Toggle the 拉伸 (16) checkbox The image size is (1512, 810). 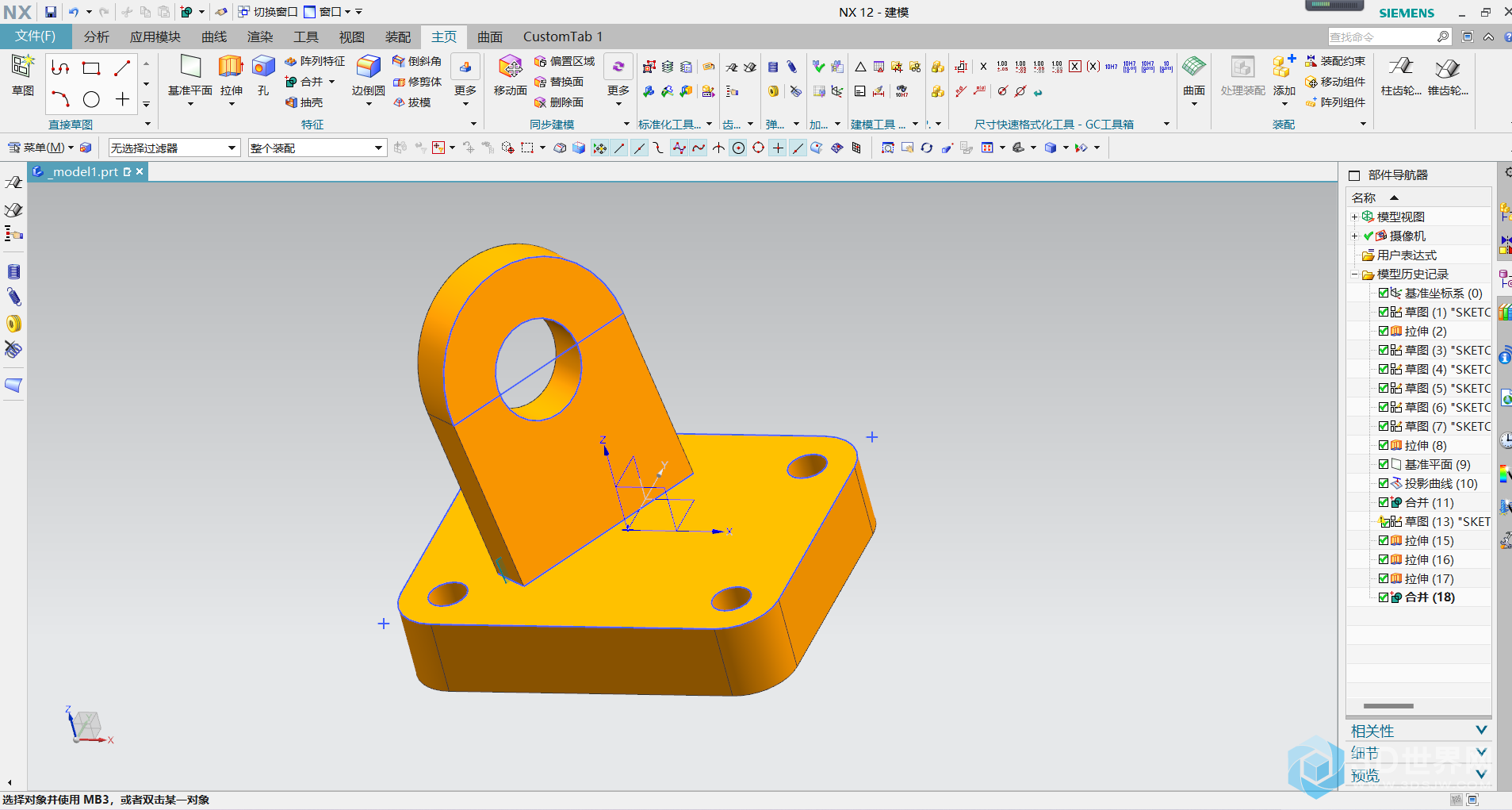(1384, 559)
